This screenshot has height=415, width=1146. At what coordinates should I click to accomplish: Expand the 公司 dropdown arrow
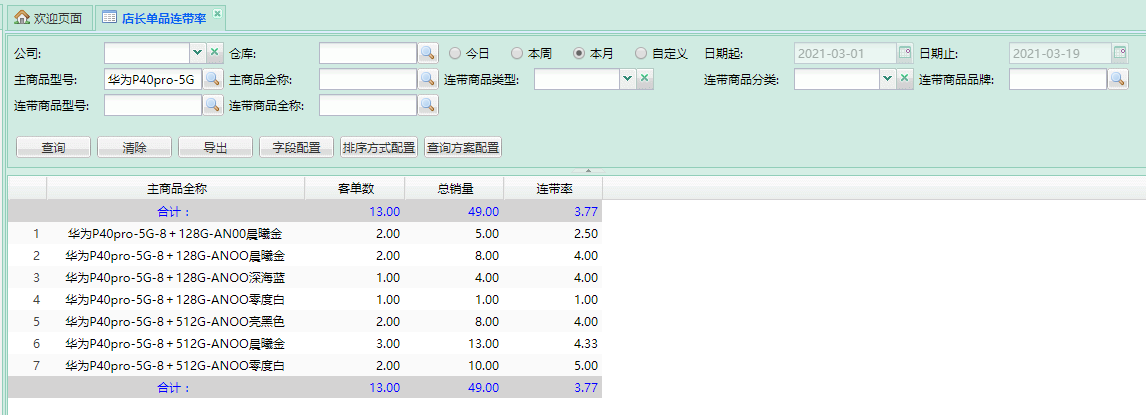point(197,53)
